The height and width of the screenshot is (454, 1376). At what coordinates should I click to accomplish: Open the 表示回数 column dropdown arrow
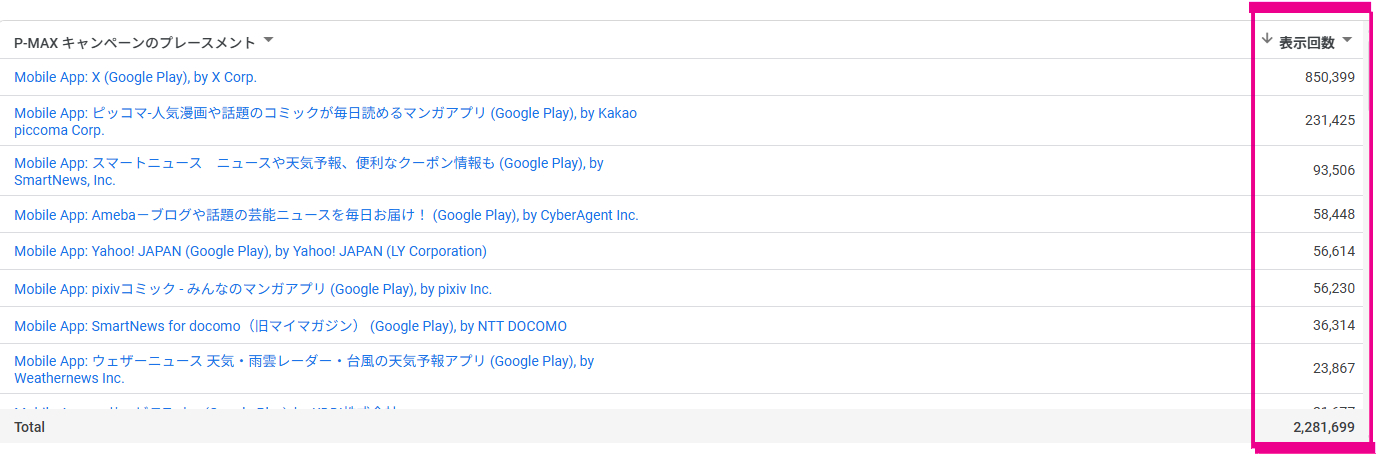[x=1347, y=41]
